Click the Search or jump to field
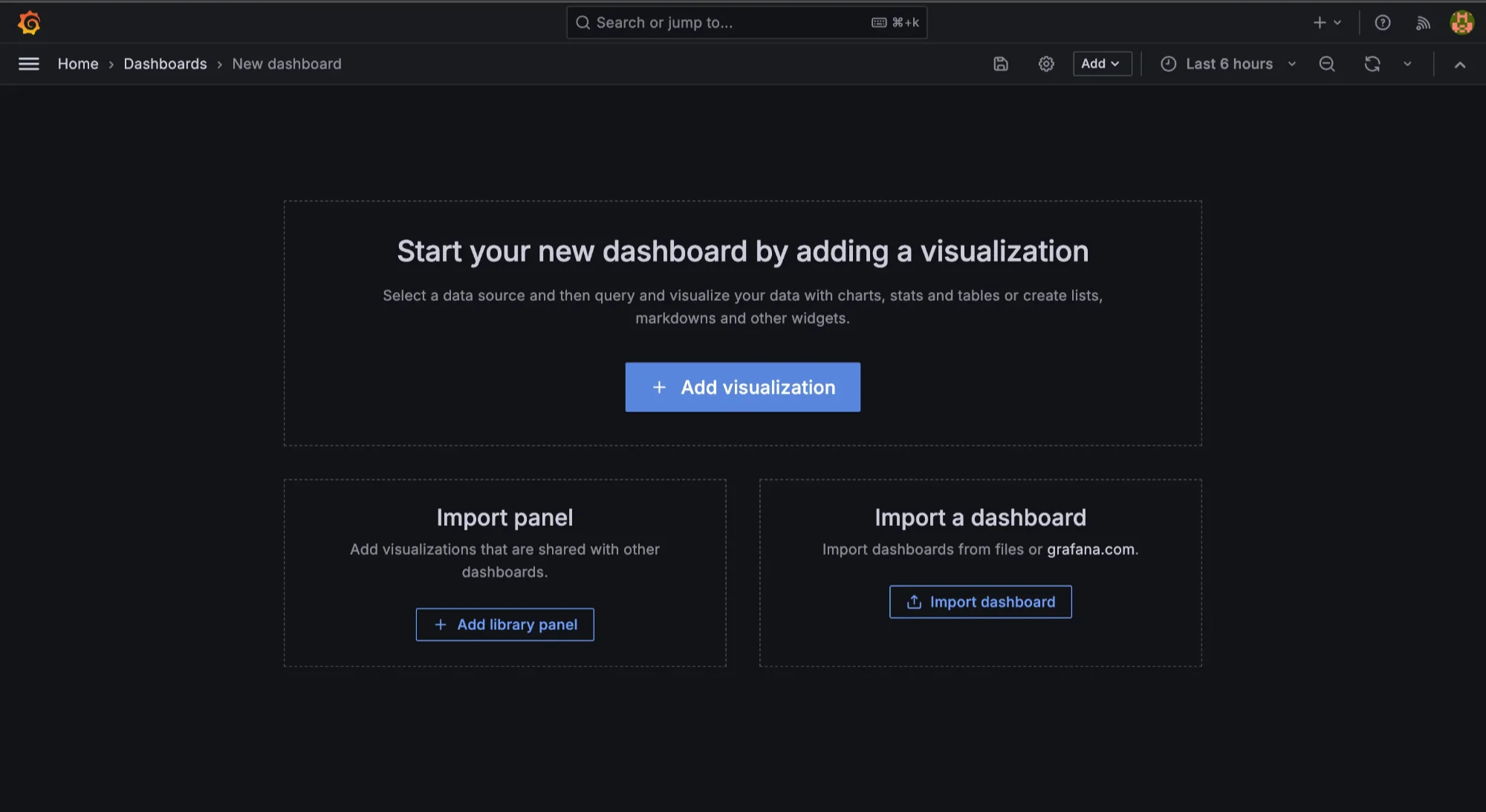This screenshot has width=1486, height=812. [x=746, y=23]
